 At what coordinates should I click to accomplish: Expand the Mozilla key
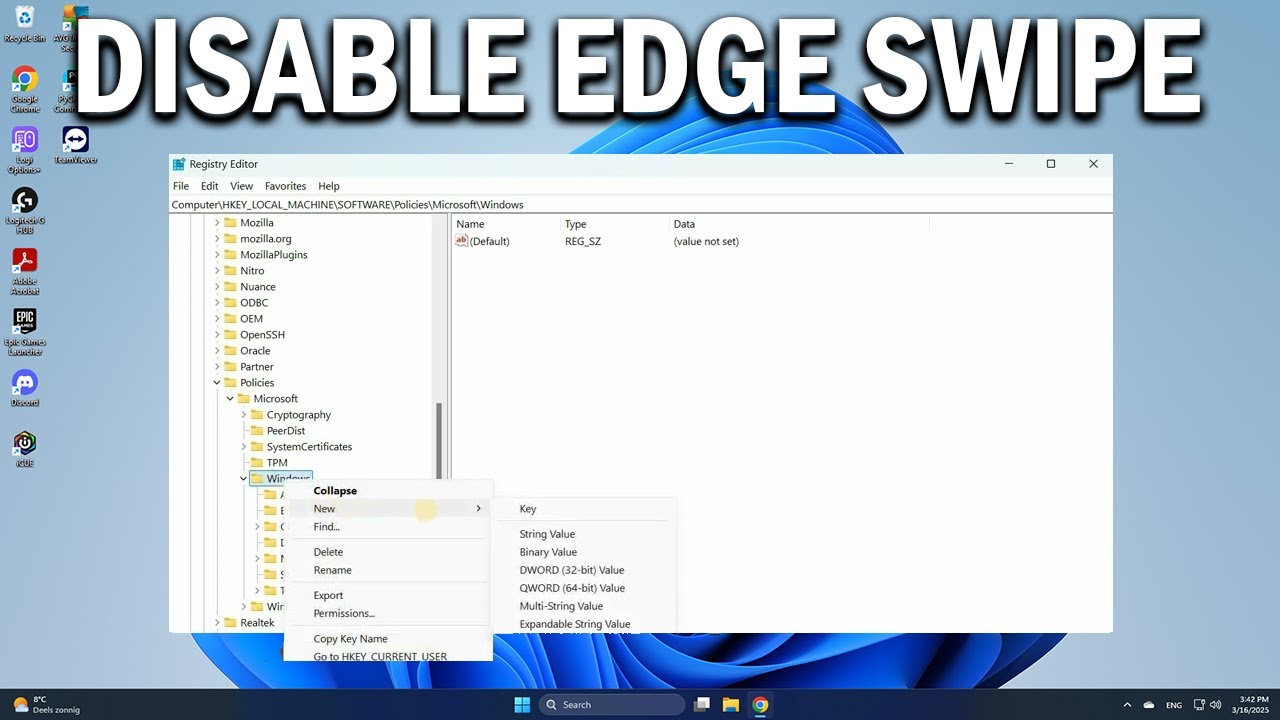point(217,223)
